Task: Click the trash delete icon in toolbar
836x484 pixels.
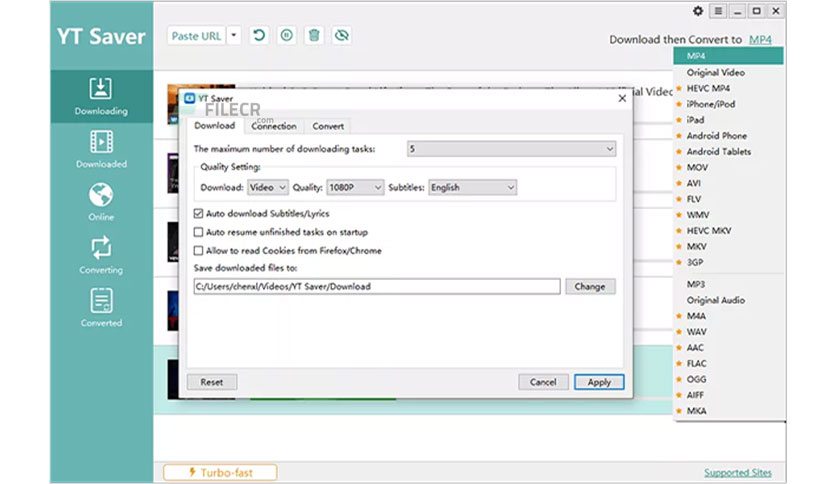Action: [314, 36]
